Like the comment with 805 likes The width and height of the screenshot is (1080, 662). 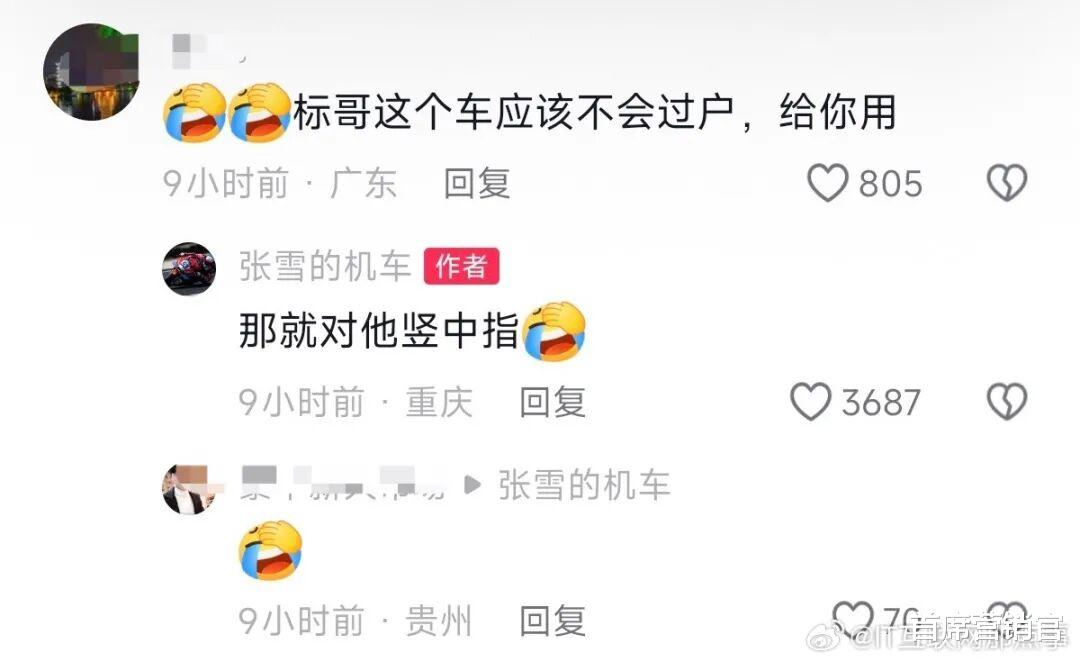827,183
